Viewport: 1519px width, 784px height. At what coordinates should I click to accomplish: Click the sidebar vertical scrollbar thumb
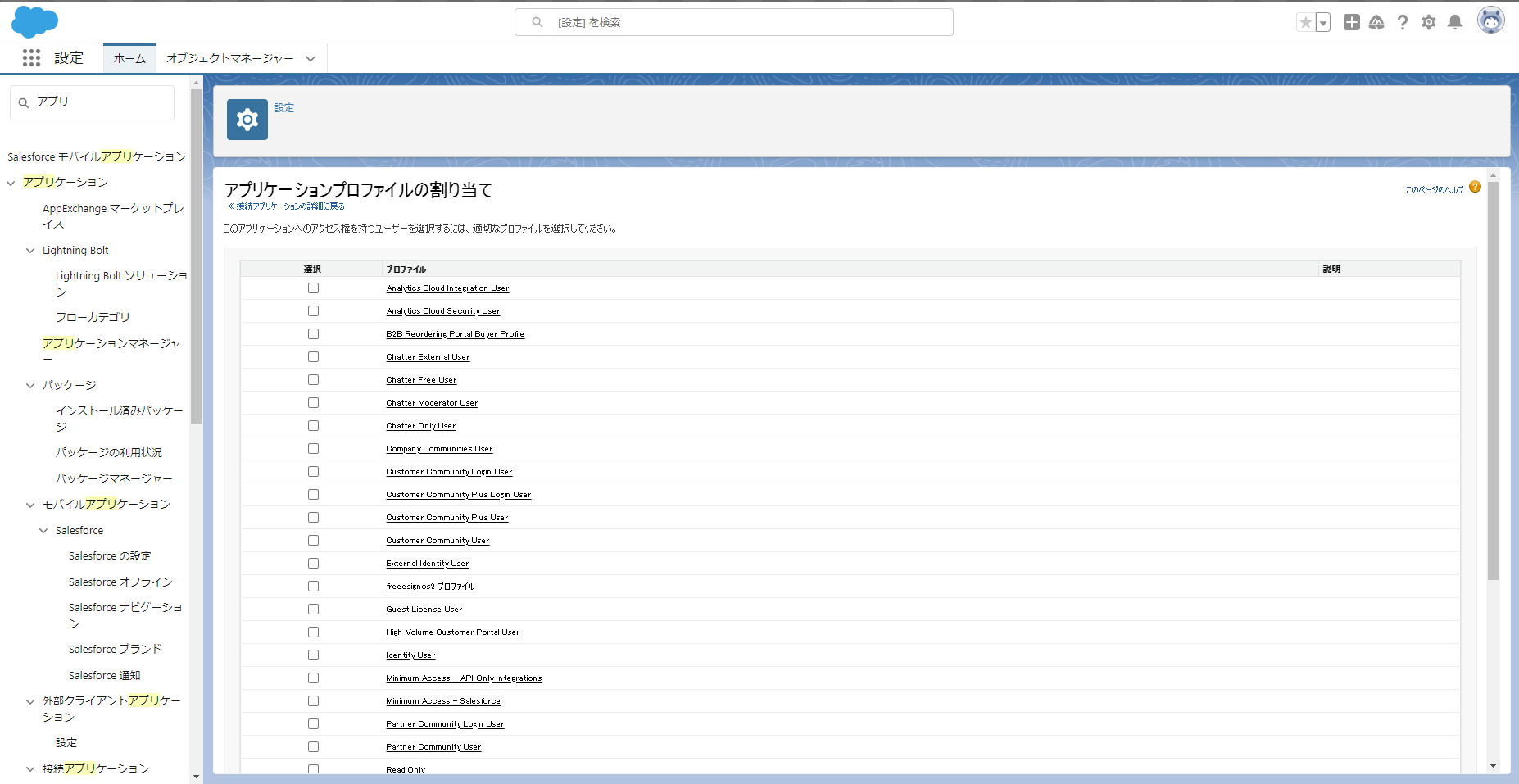point(196,256)
